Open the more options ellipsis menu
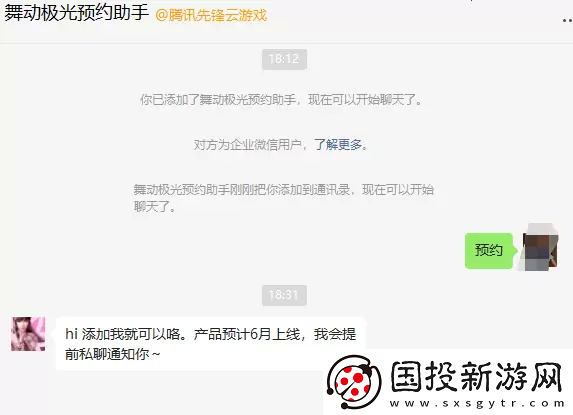 pos(568,20)
